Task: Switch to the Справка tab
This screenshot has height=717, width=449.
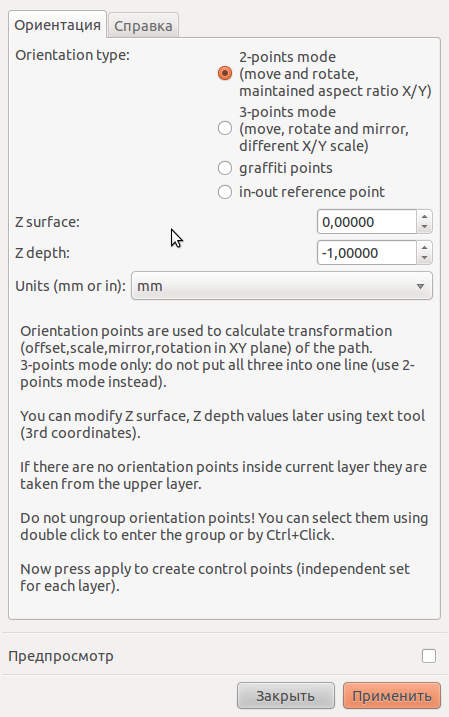Action: [143, 26]
